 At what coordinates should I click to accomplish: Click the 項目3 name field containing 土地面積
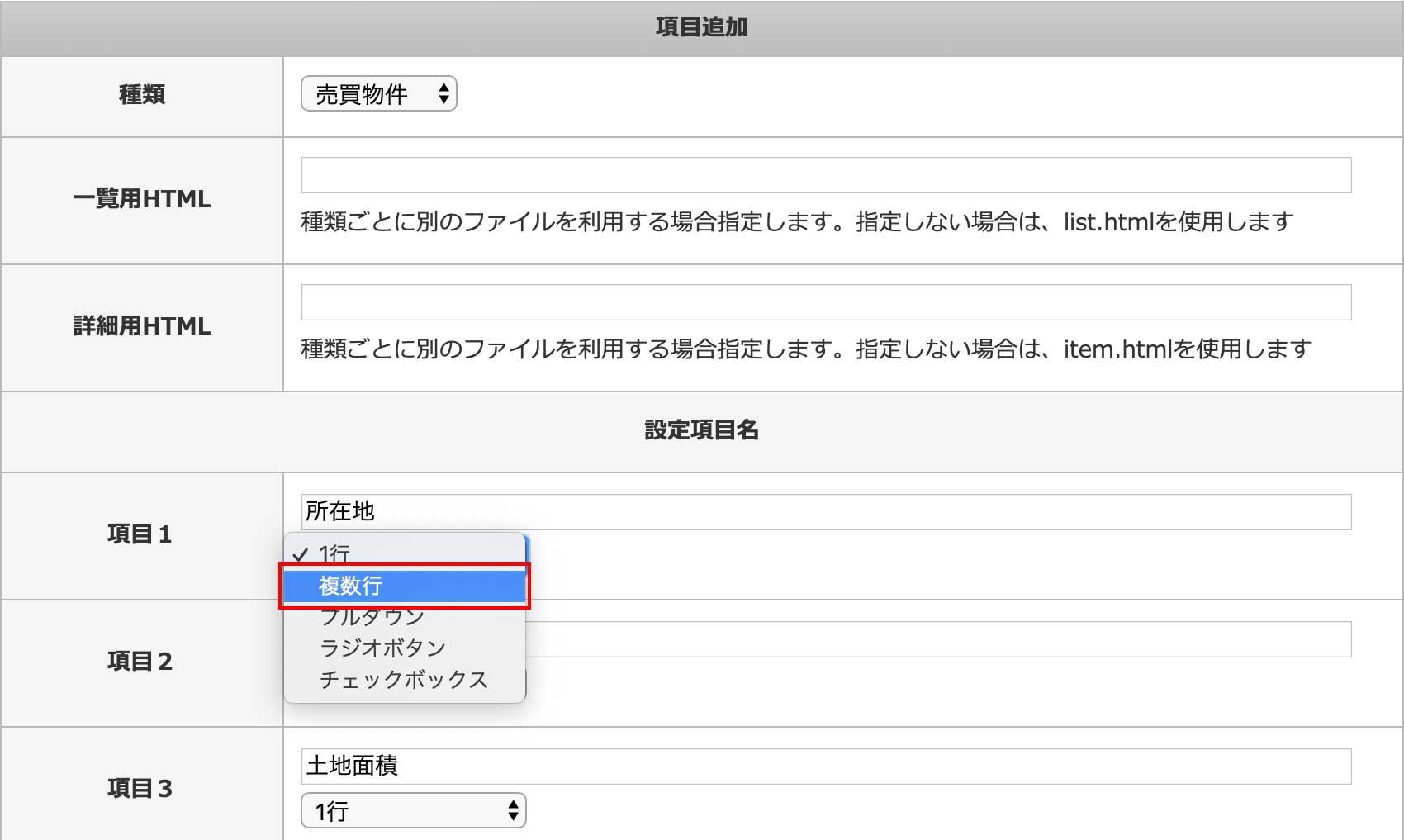coord(826,766)
